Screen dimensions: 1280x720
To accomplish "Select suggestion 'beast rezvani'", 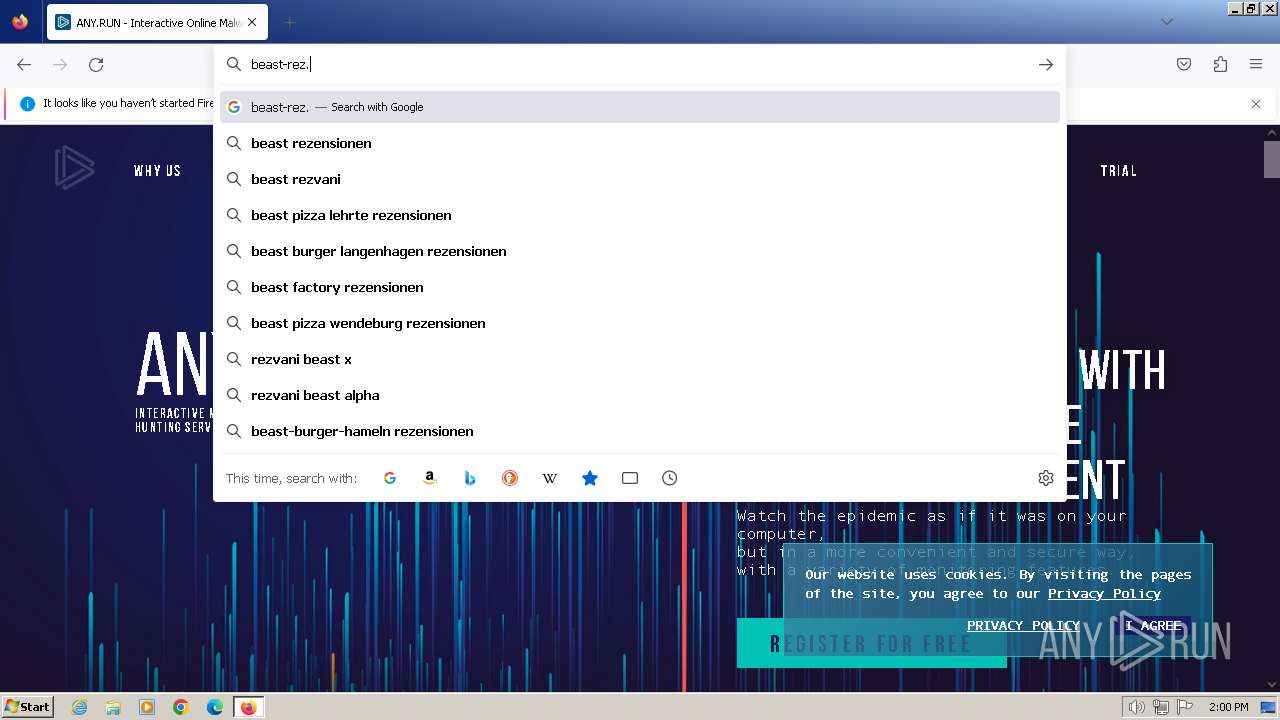I will (640, 179).
